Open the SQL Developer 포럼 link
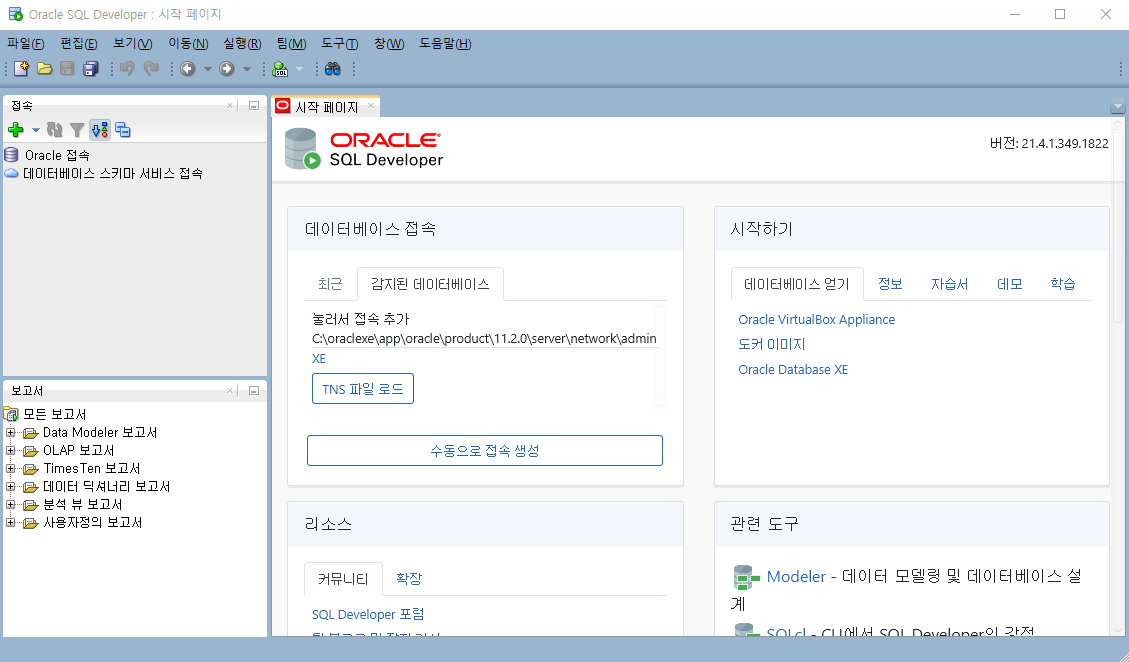Image resolution: width=1129 pixels, height=662 pixels. (368, 614)
